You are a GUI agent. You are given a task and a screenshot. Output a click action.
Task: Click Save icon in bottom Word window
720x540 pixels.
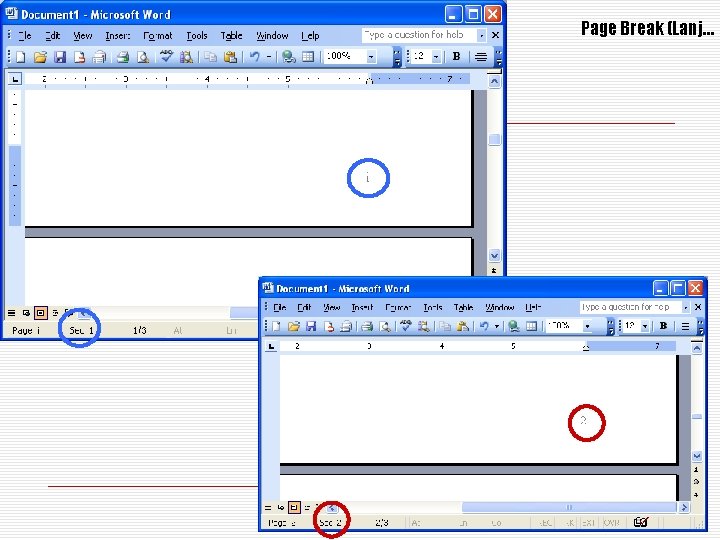click(311, 326)
